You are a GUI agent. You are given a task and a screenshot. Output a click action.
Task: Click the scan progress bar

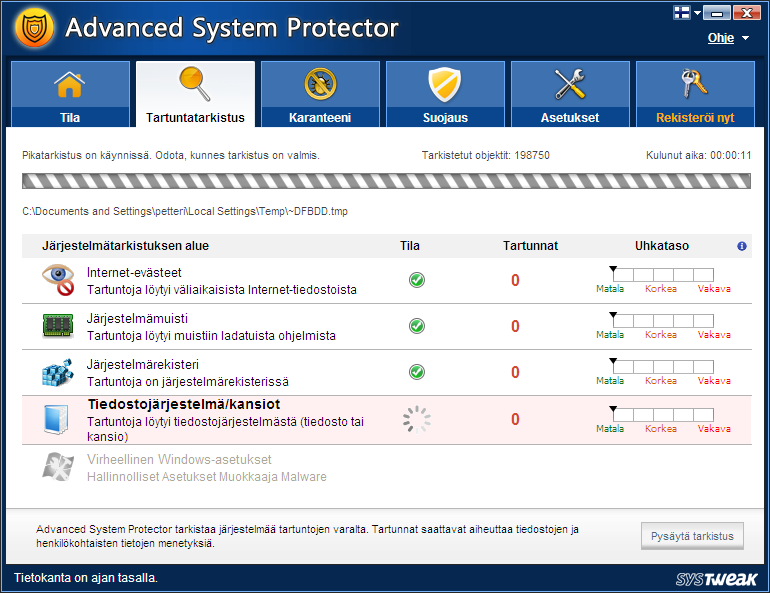pyautogui.click(x=386, y=181)
